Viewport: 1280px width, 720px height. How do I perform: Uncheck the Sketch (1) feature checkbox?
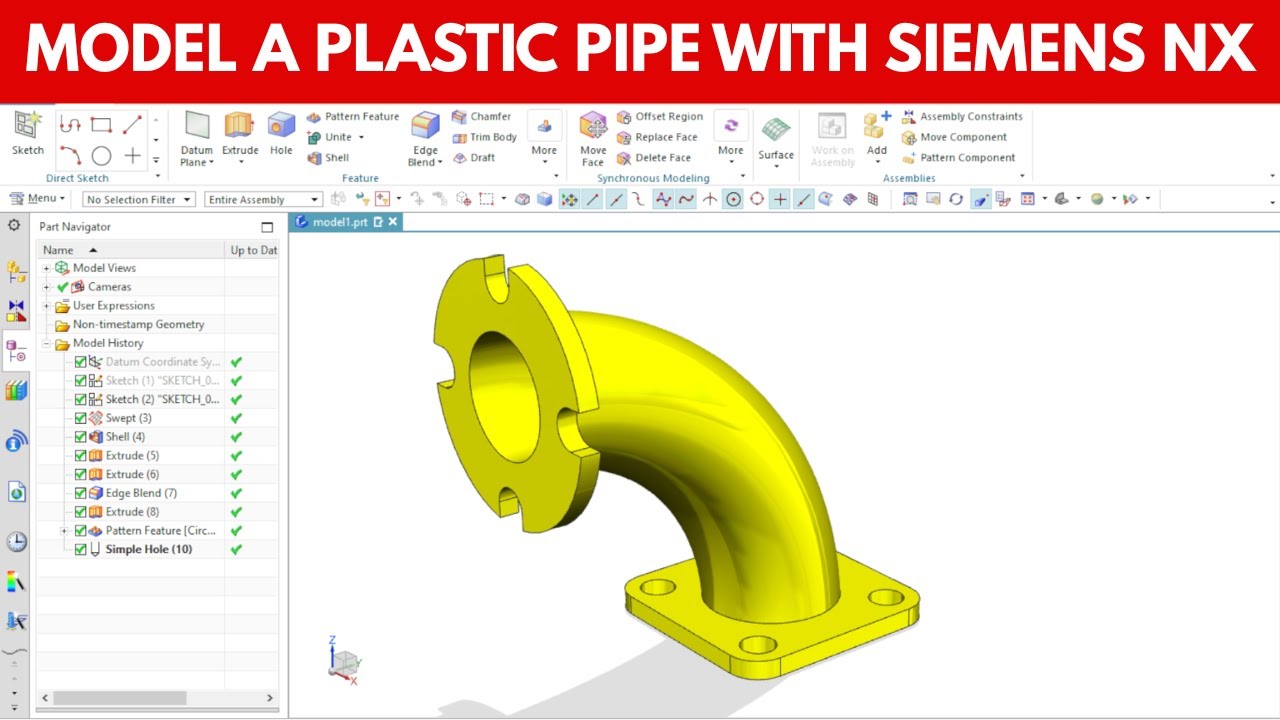point(81,381)
